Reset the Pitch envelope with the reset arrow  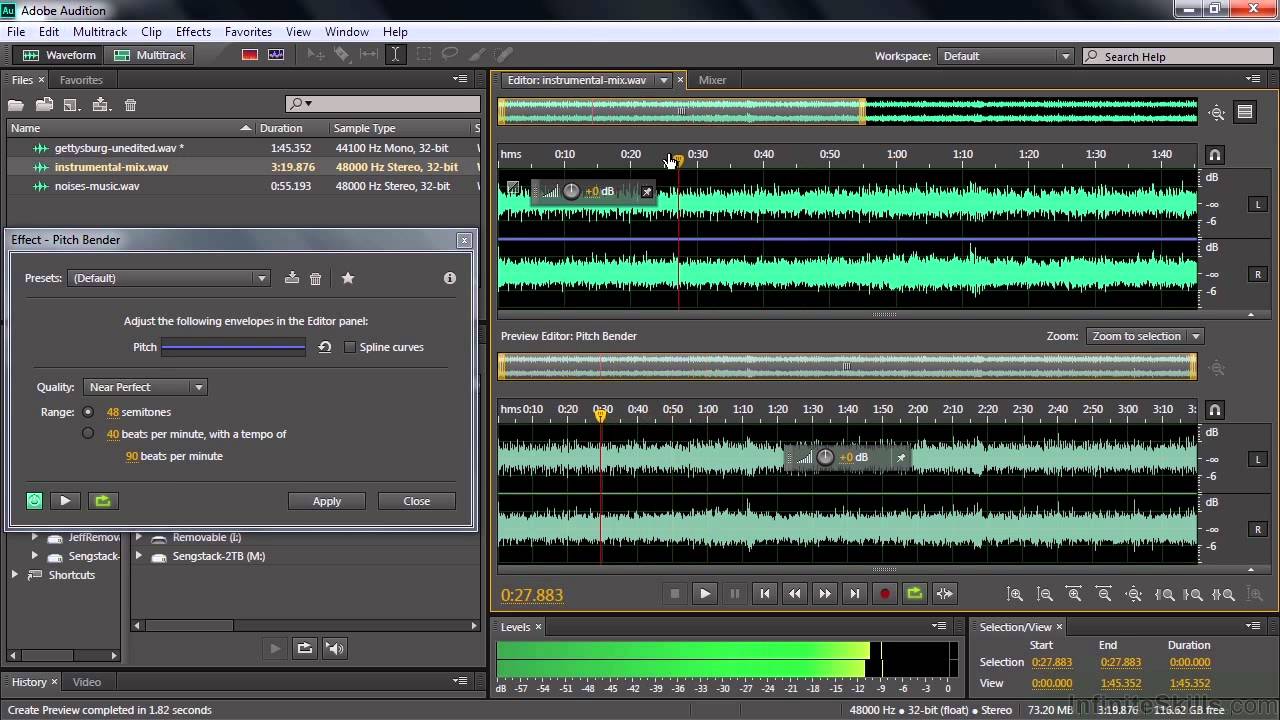click(324, 347)
